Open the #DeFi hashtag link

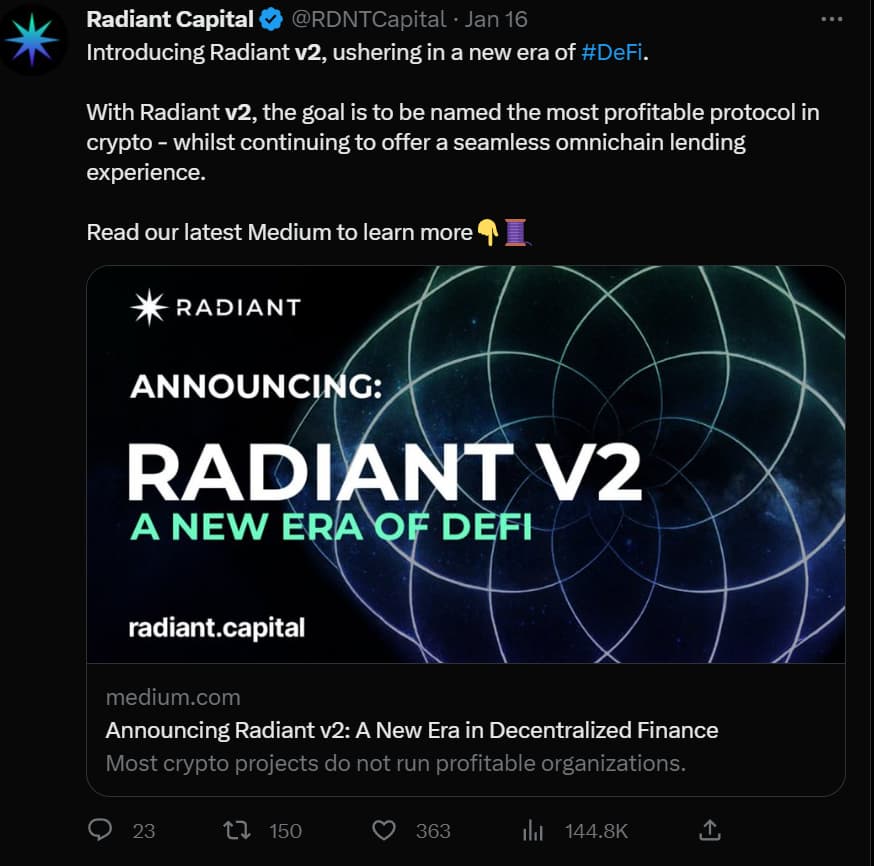click(x=612, y=53)
